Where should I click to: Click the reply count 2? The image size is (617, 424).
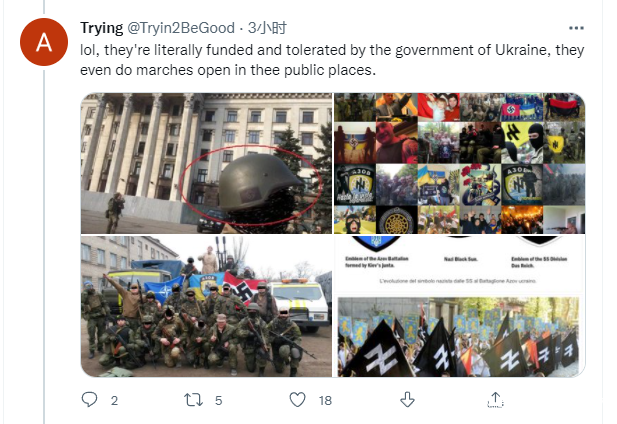(x=114, y=400)
